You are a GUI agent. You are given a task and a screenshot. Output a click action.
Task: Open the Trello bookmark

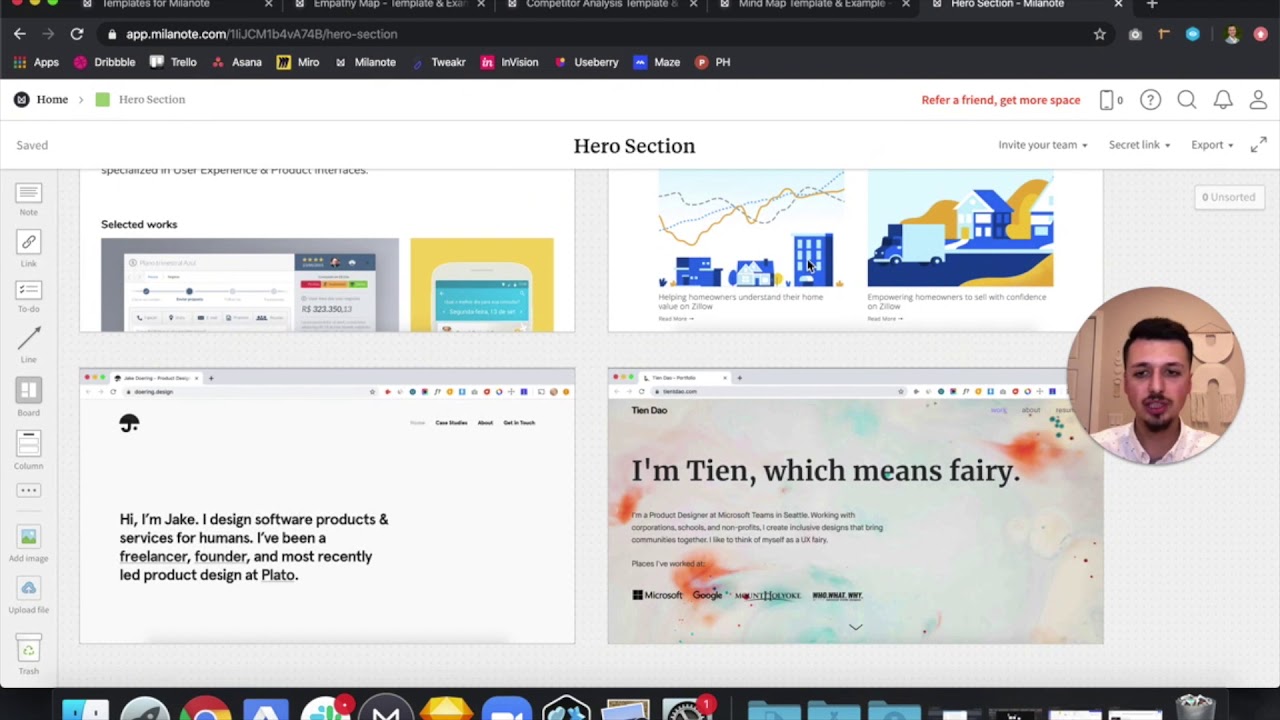(x=173, y=62)
